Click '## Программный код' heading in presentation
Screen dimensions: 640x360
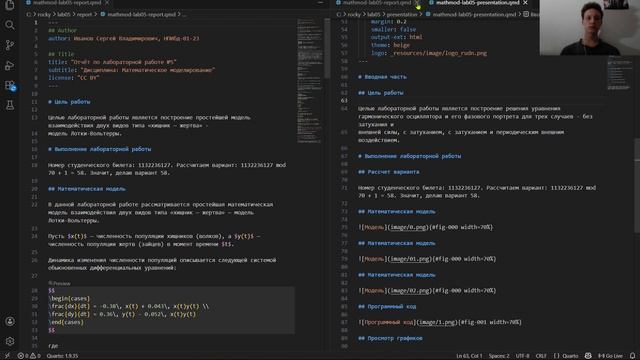[387, 307]
